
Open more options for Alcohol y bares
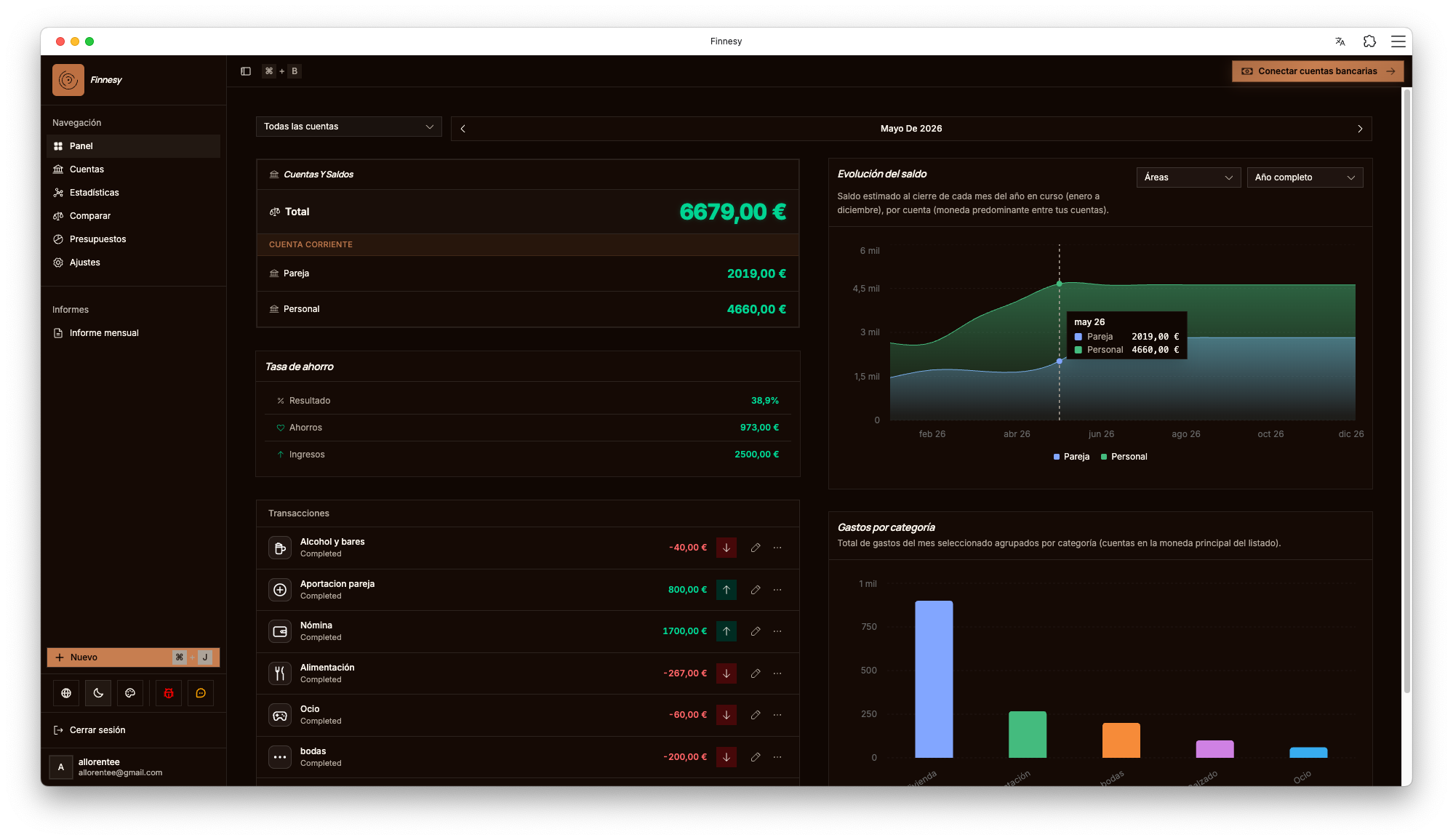777,548
